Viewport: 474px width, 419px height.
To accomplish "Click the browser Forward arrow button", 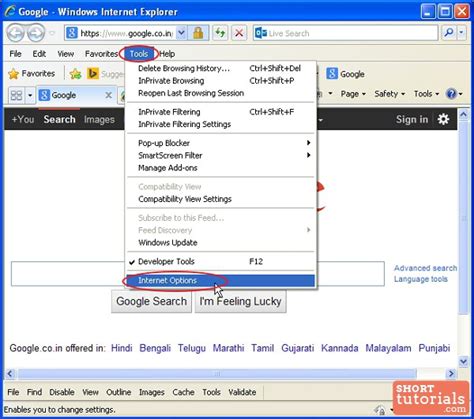I will pos(36,33).
